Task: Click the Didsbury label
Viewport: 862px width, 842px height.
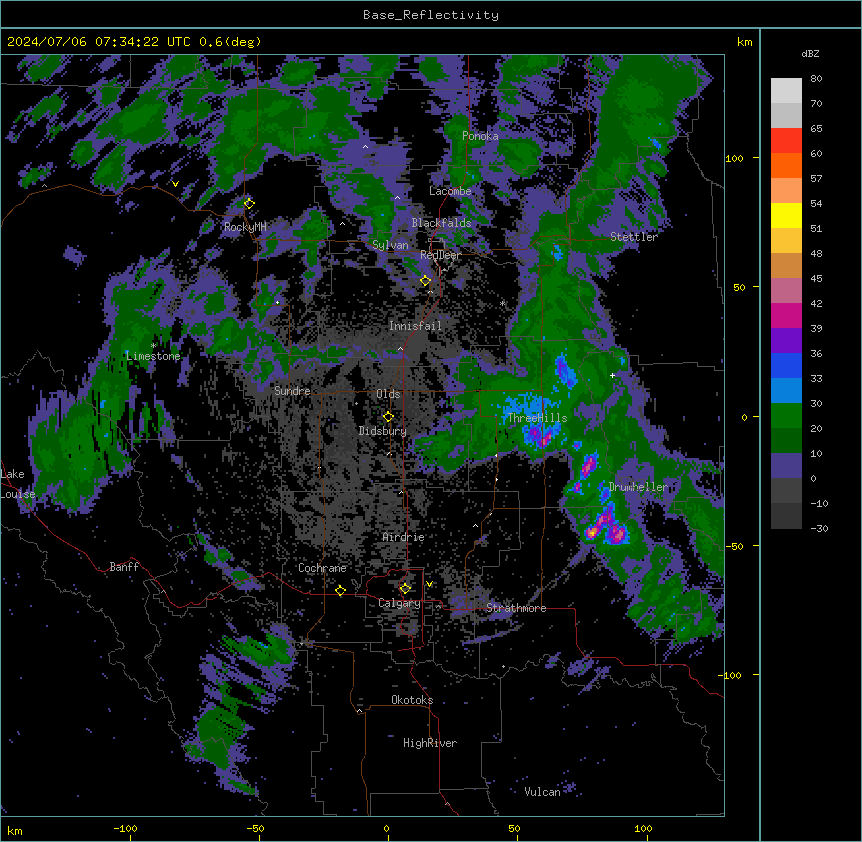Action: (x=383, y=431)
